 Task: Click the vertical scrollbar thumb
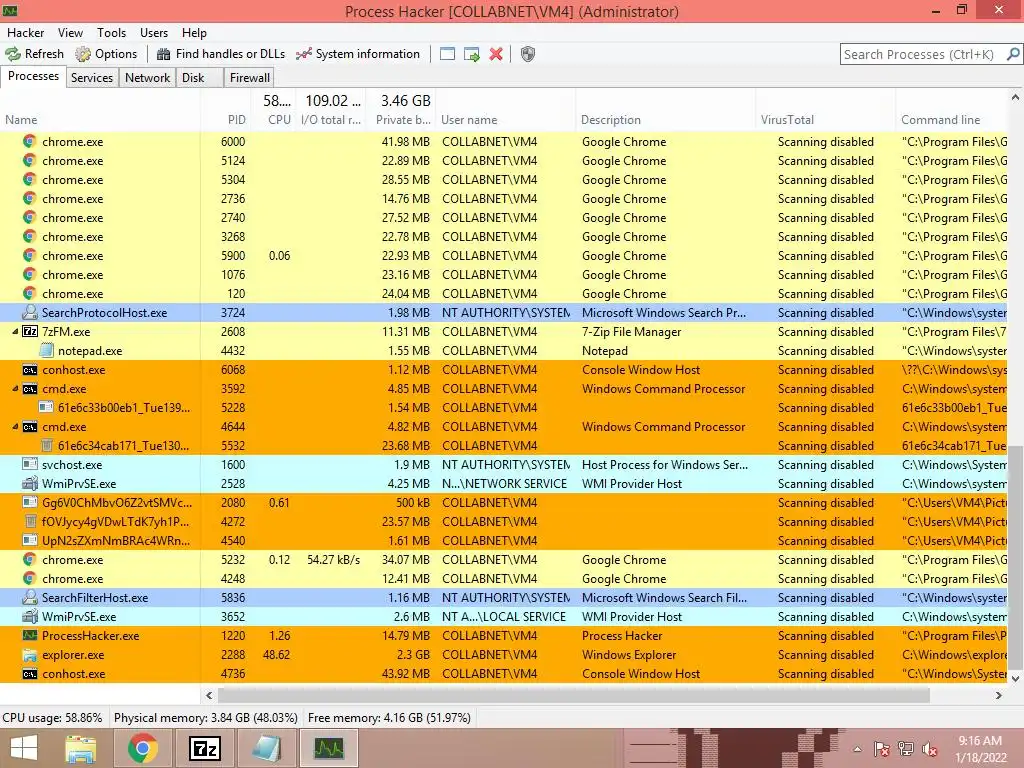tap(1015, 558)
